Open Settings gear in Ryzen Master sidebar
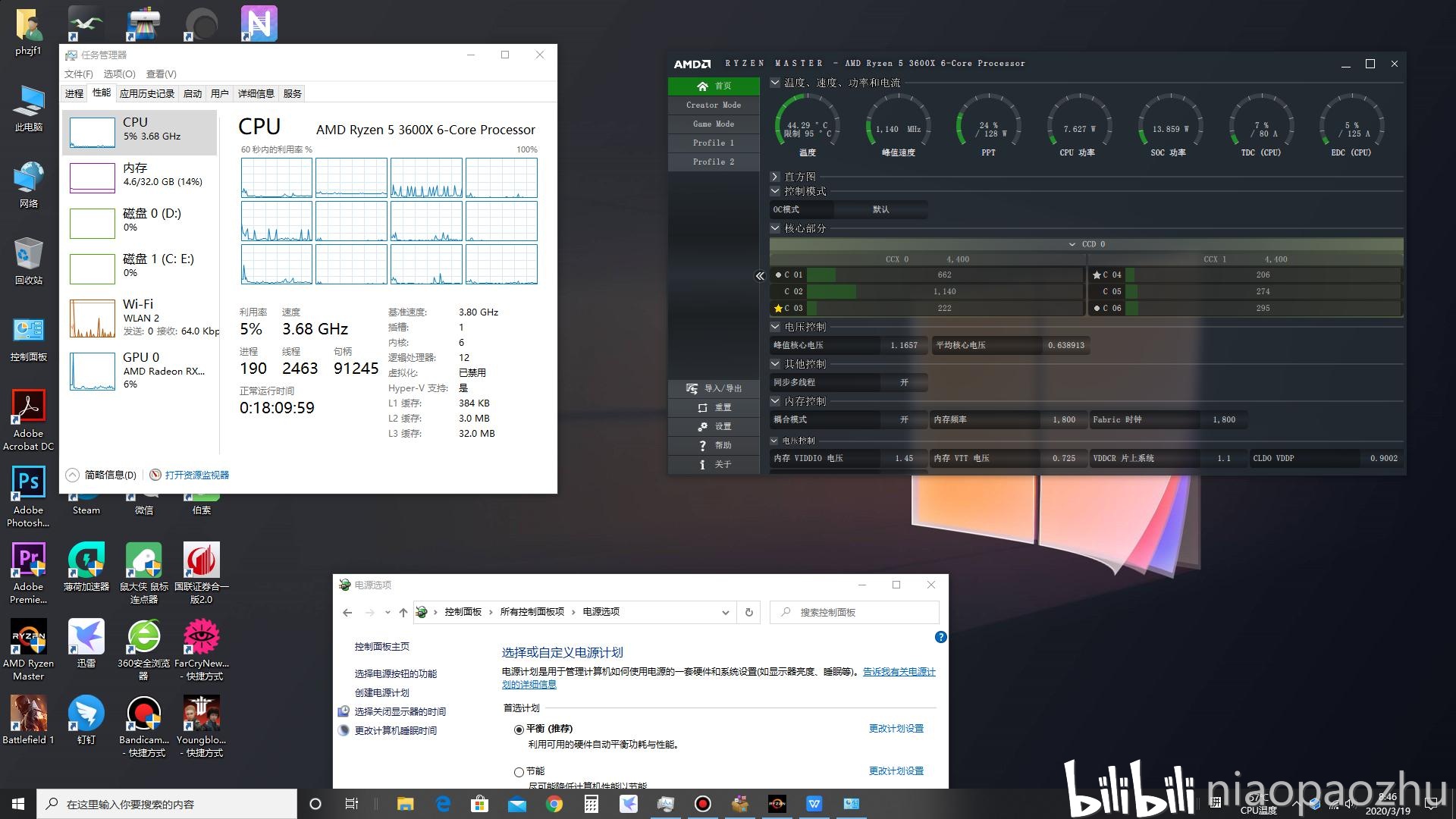The height and width of the screenshot is (819, 1456). pyautogui.click(x=702, y=426)
